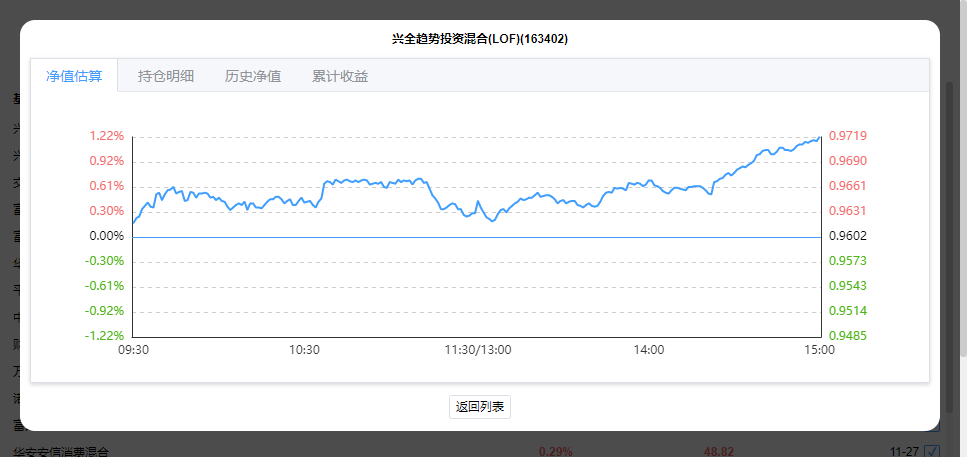Switch to the 净值估算 tab

[x=74, y=76]
